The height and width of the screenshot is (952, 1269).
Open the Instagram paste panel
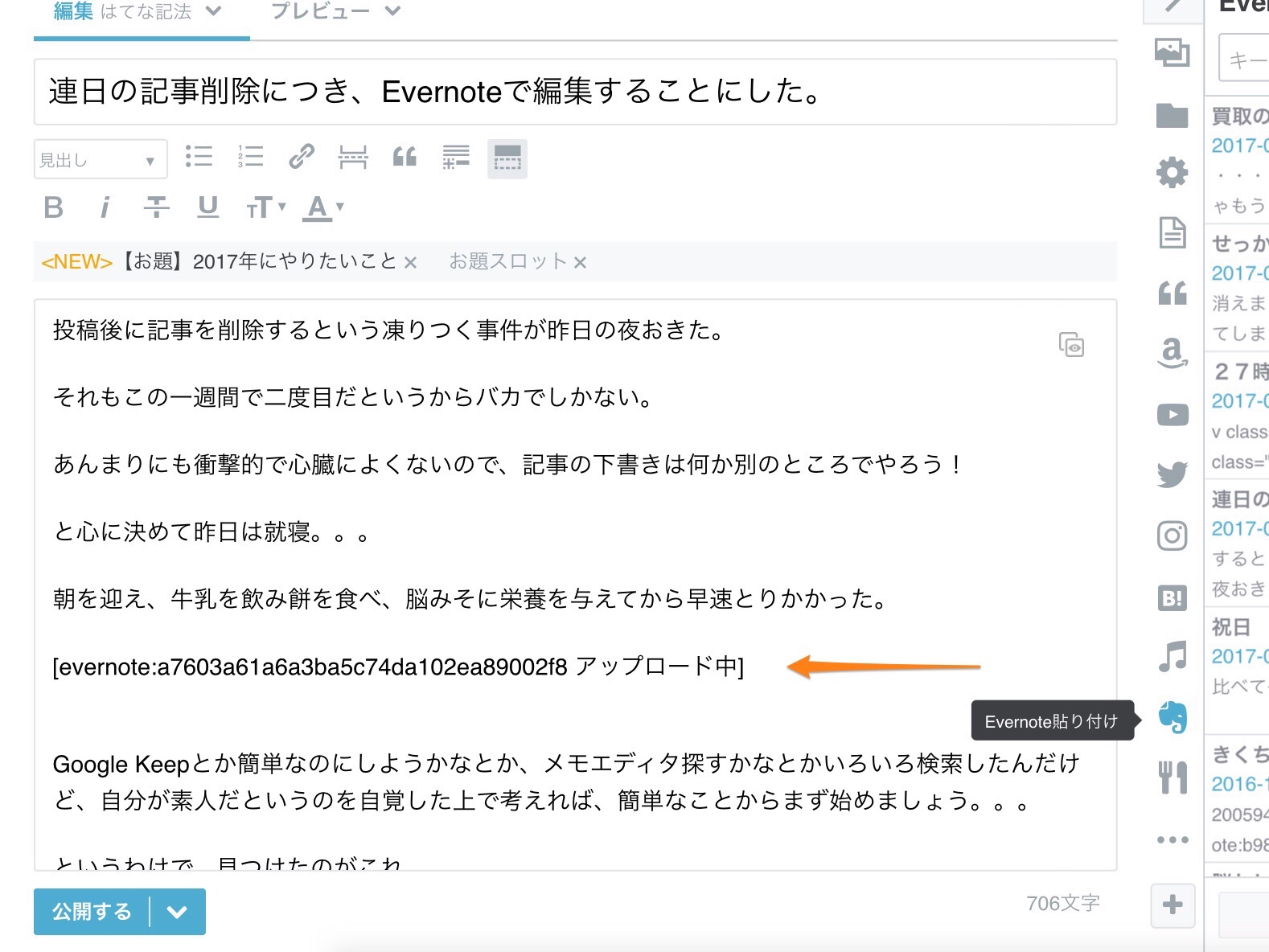coord(1172,535)
